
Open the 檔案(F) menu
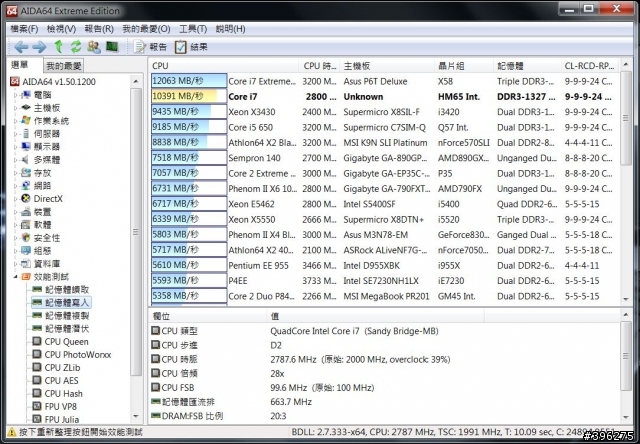[24, 29]
